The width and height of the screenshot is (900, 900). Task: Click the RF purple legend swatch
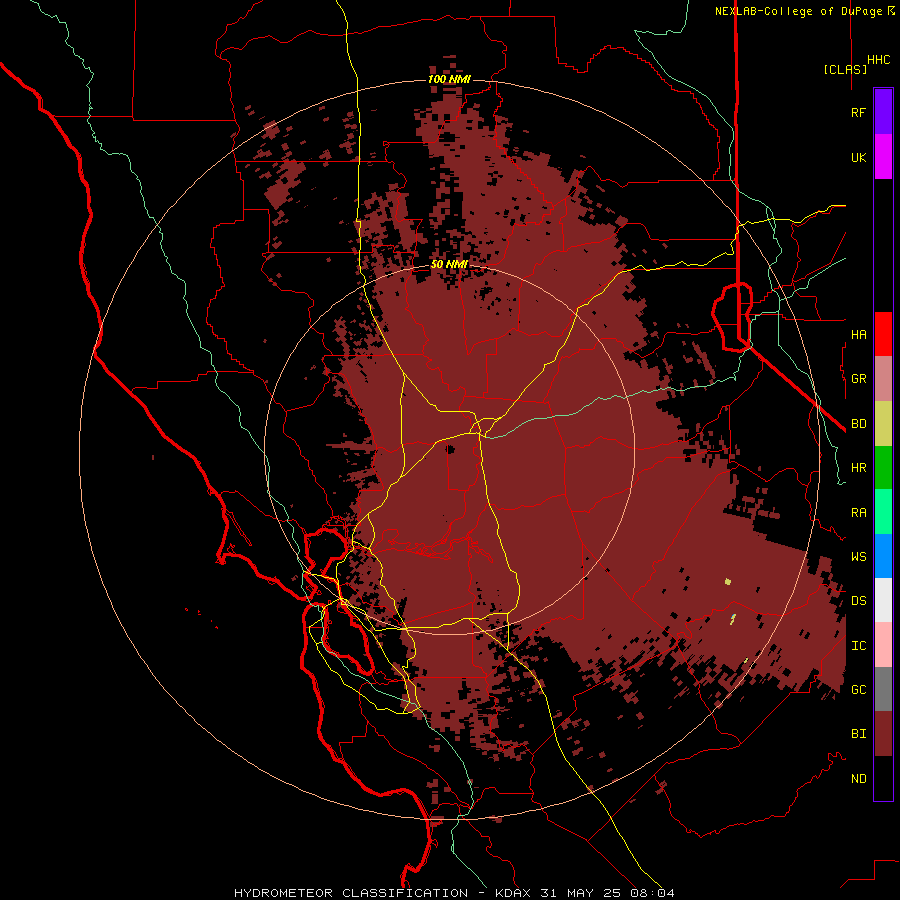click(x=883, y=112)
